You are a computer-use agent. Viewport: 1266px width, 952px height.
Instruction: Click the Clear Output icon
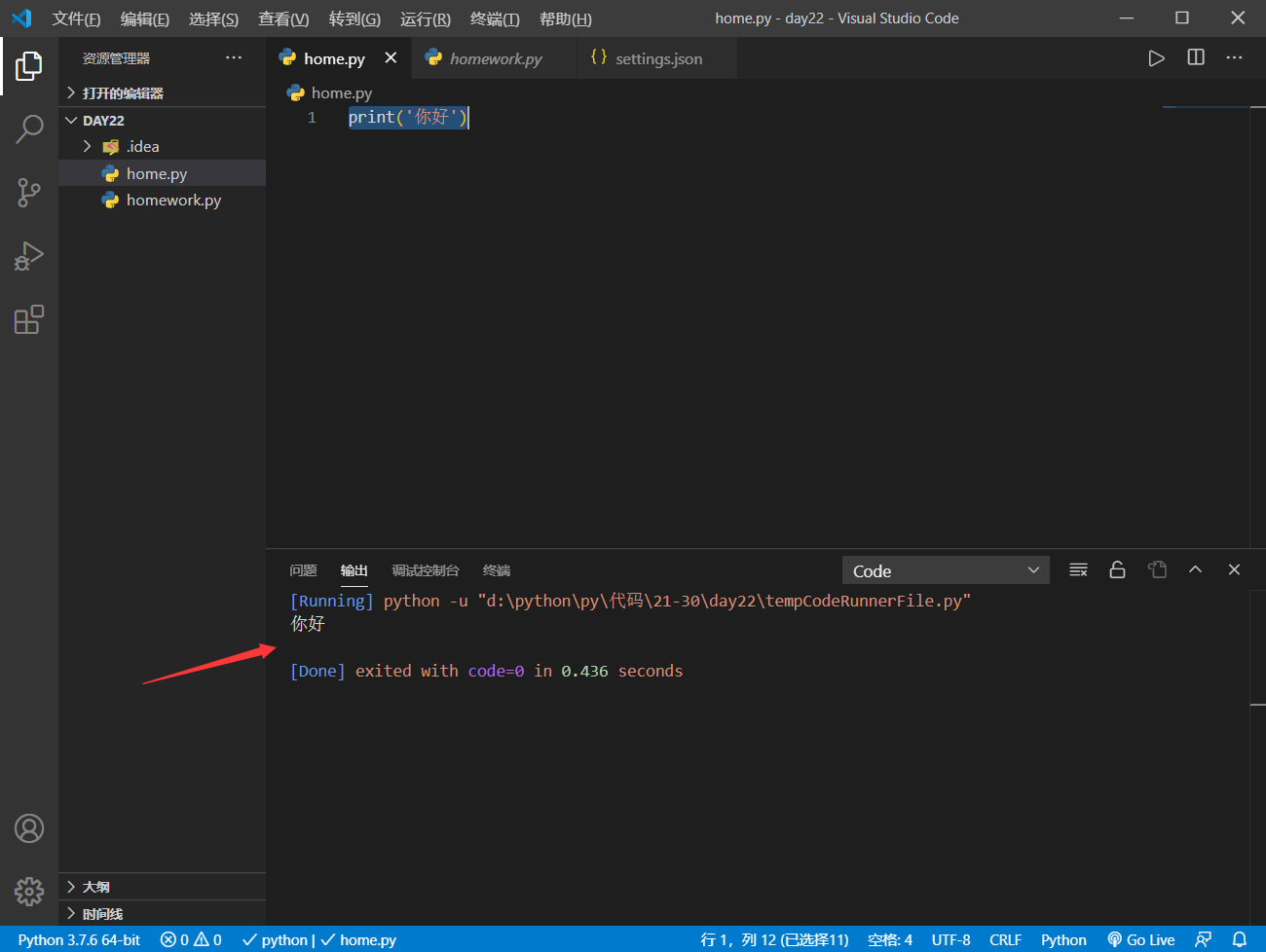point(1078,569)
